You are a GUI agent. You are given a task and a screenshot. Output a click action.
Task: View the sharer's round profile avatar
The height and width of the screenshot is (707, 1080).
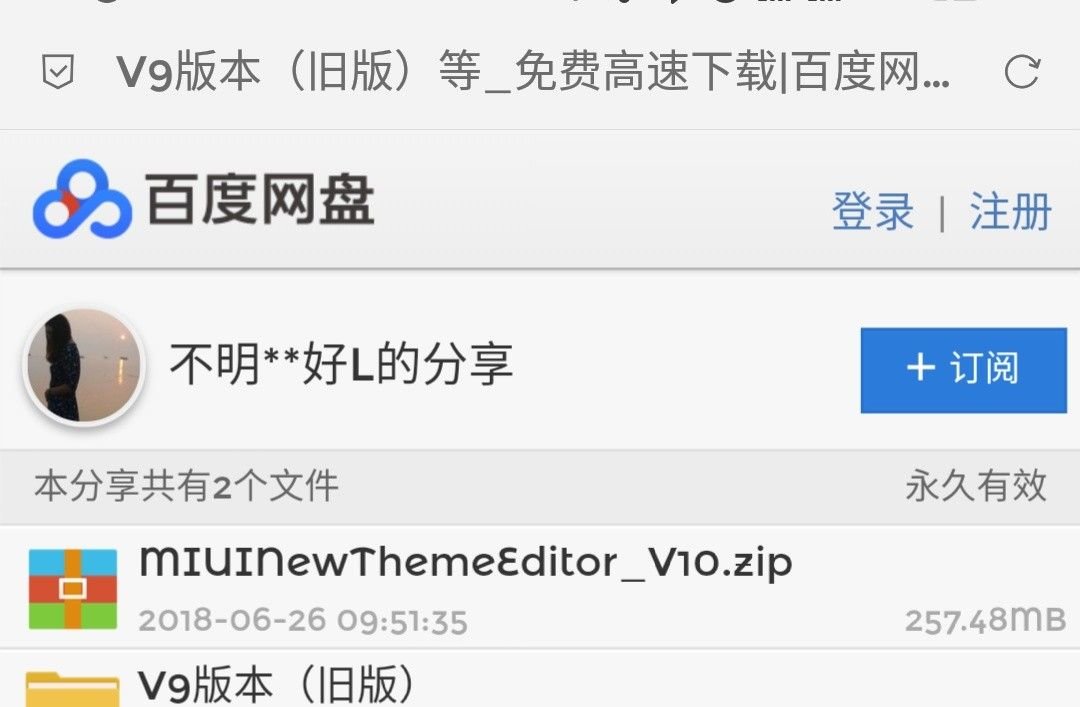[84, 365]
